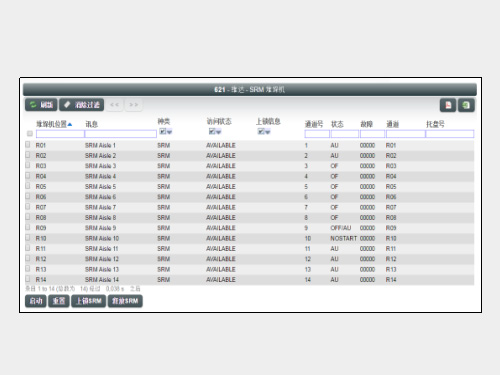500x375 pixels.
Task: Toggle the select-all header checkbox
Action: pyautogui.click(x=30, y=134)
